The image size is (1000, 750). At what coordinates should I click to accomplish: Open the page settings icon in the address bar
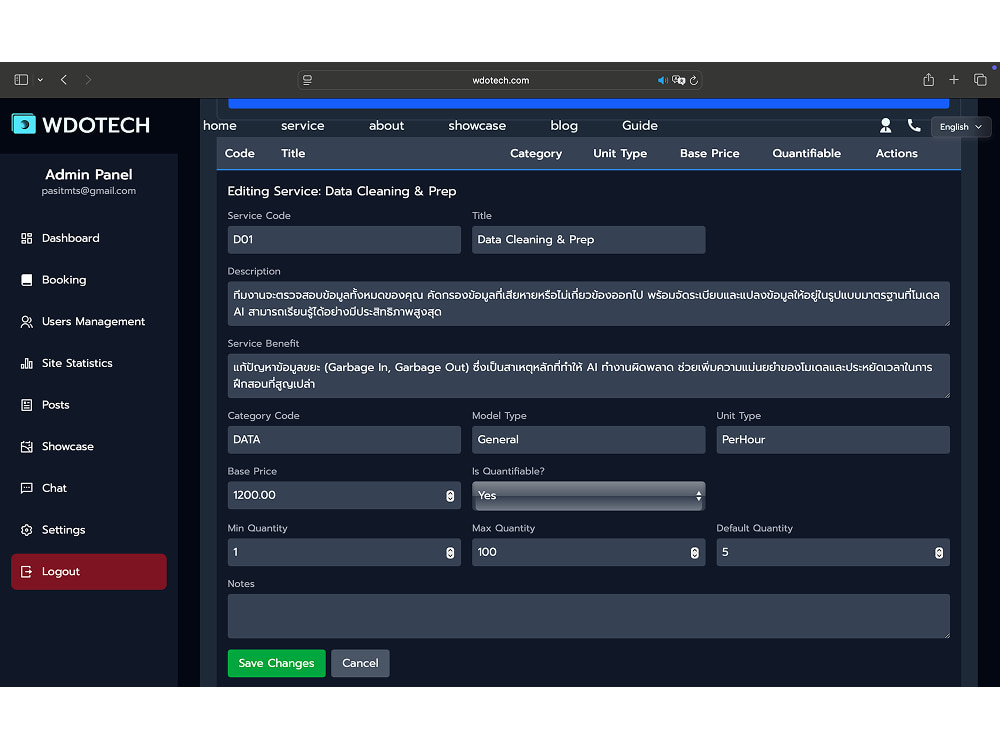pyautogui.click(x=307, y=80)
